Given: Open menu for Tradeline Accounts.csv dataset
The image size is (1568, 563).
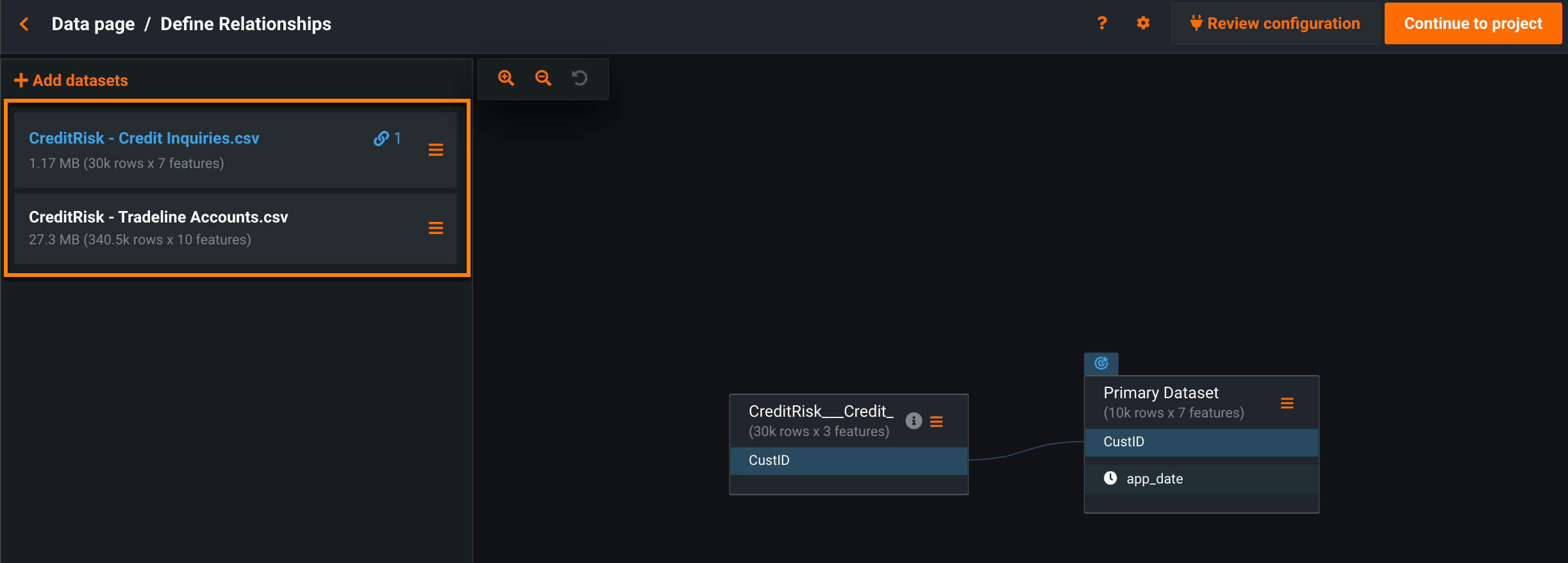Looking at the screenshot, I should coord(436,228).
